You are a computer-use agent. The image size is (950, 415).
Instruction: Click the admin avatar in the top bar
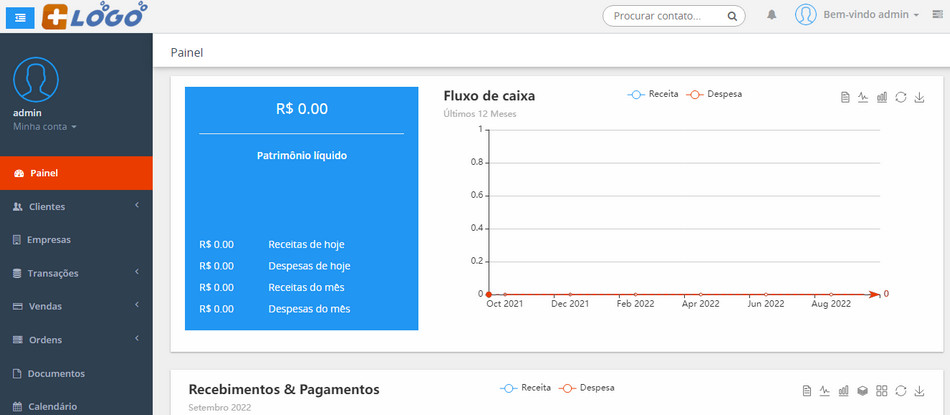pyautogui.click(x=806, y=15)
